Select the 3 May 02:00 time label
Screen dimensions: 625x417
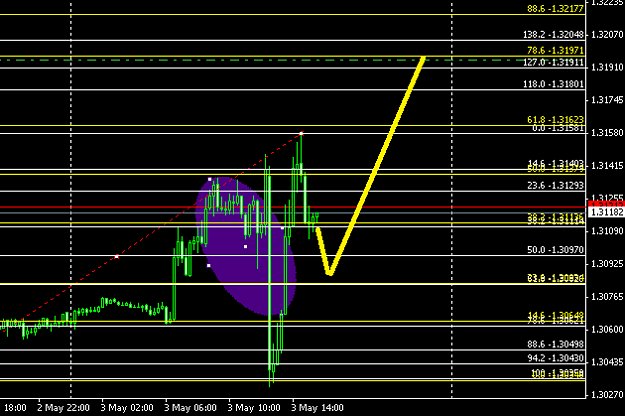[127, 408]
